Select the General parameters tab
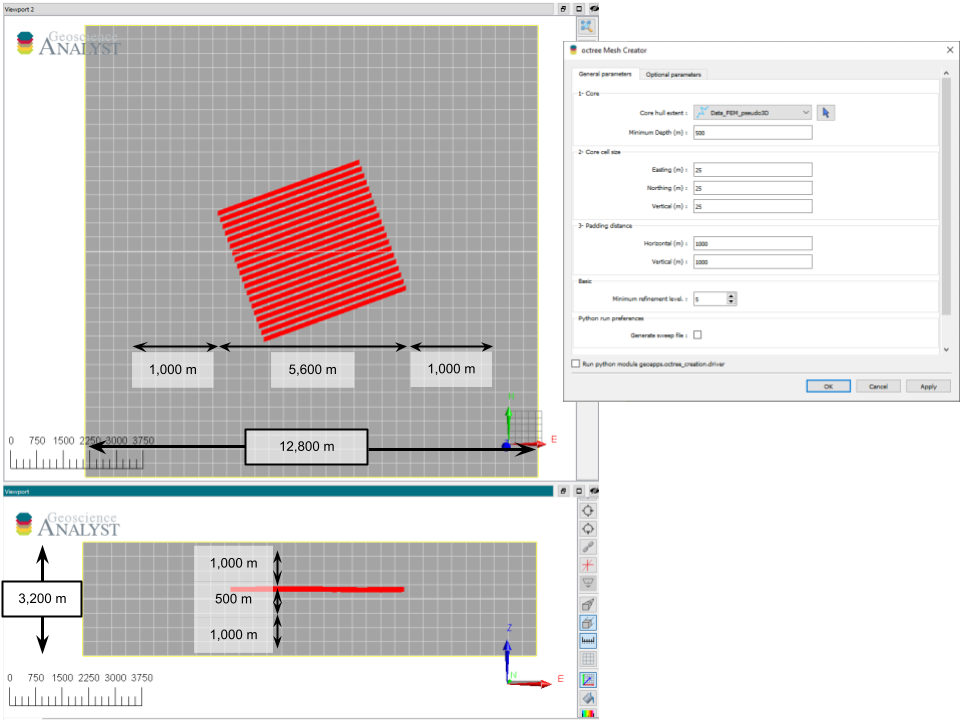The image size is (960, 720). point(607,74)
